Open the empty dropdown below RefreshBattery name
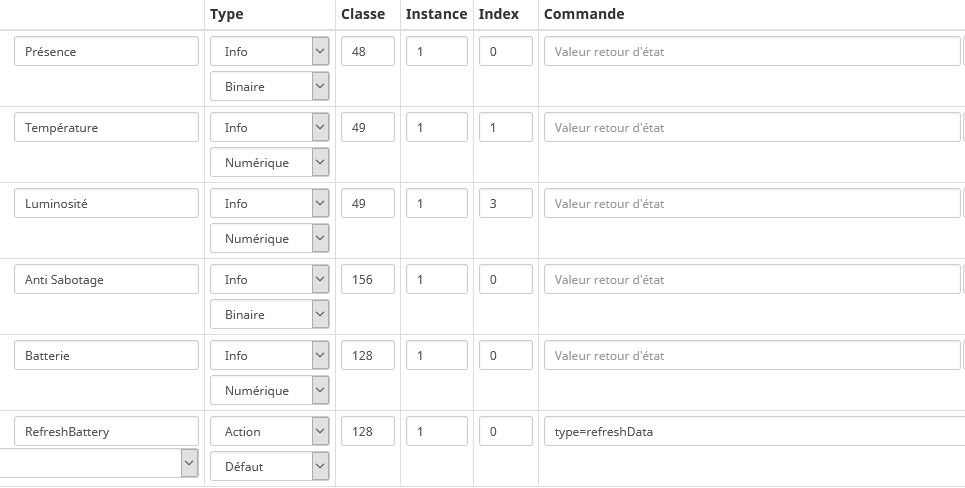 tap(98, 463)
